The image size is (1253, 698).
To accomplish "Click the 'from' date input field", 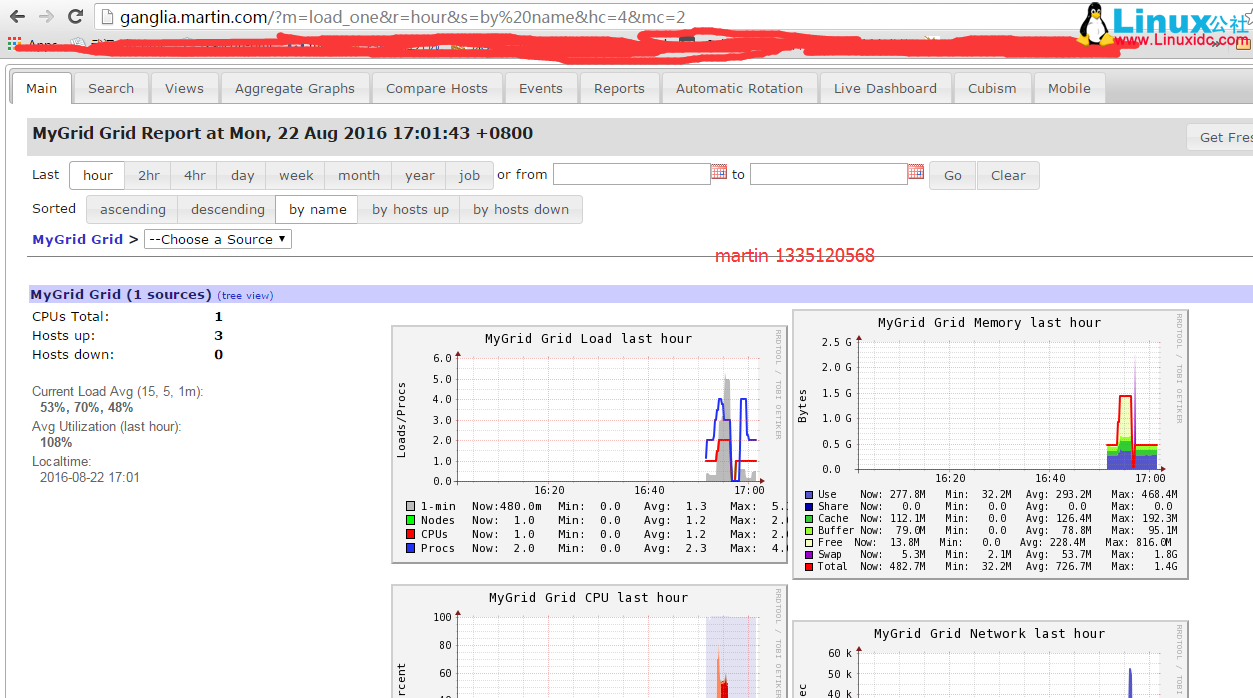I will 631,175.
